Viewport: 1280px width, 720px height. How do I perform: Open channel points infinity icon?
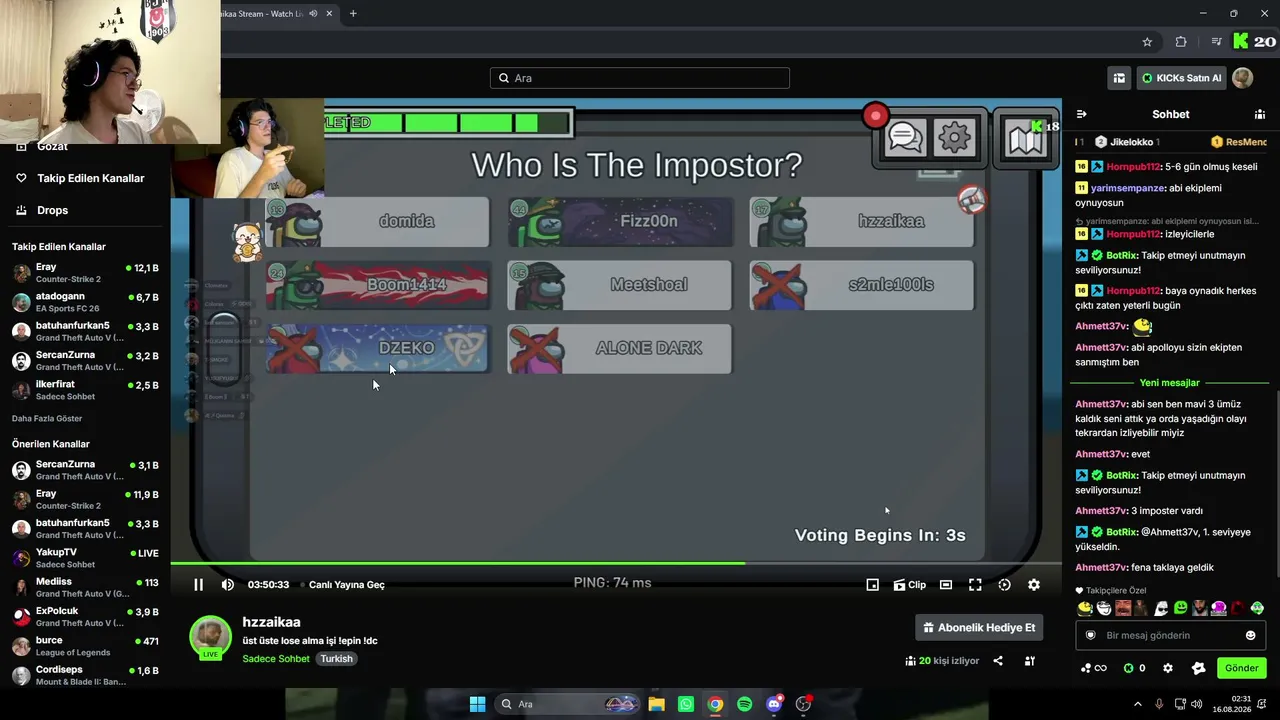pos(1094,668)
